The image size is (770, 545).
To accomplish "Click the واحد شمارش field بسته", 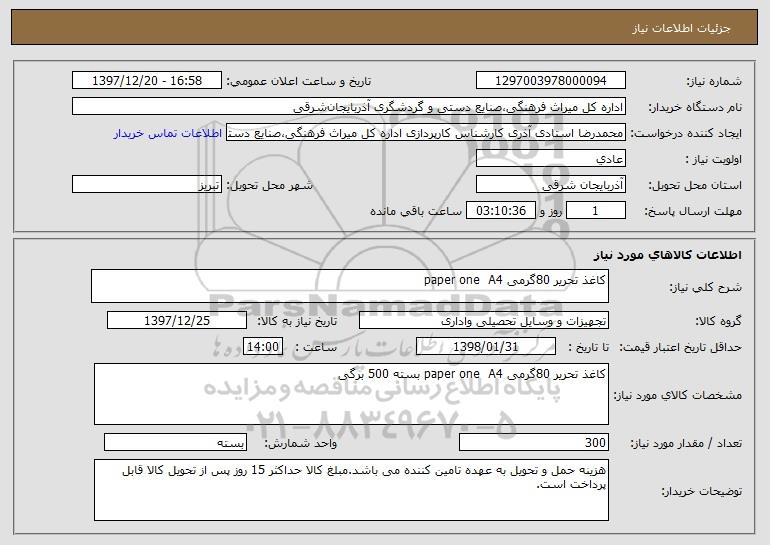I will click(x=175, y=442).
